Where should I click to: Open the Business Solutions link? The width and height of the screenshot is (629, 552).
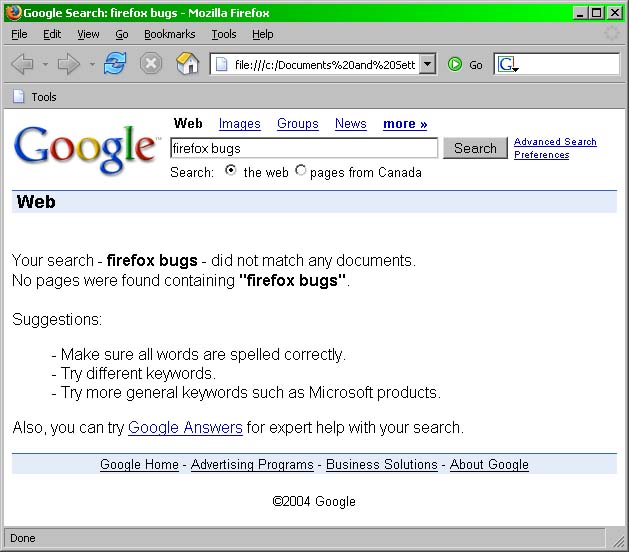point(381,464)
